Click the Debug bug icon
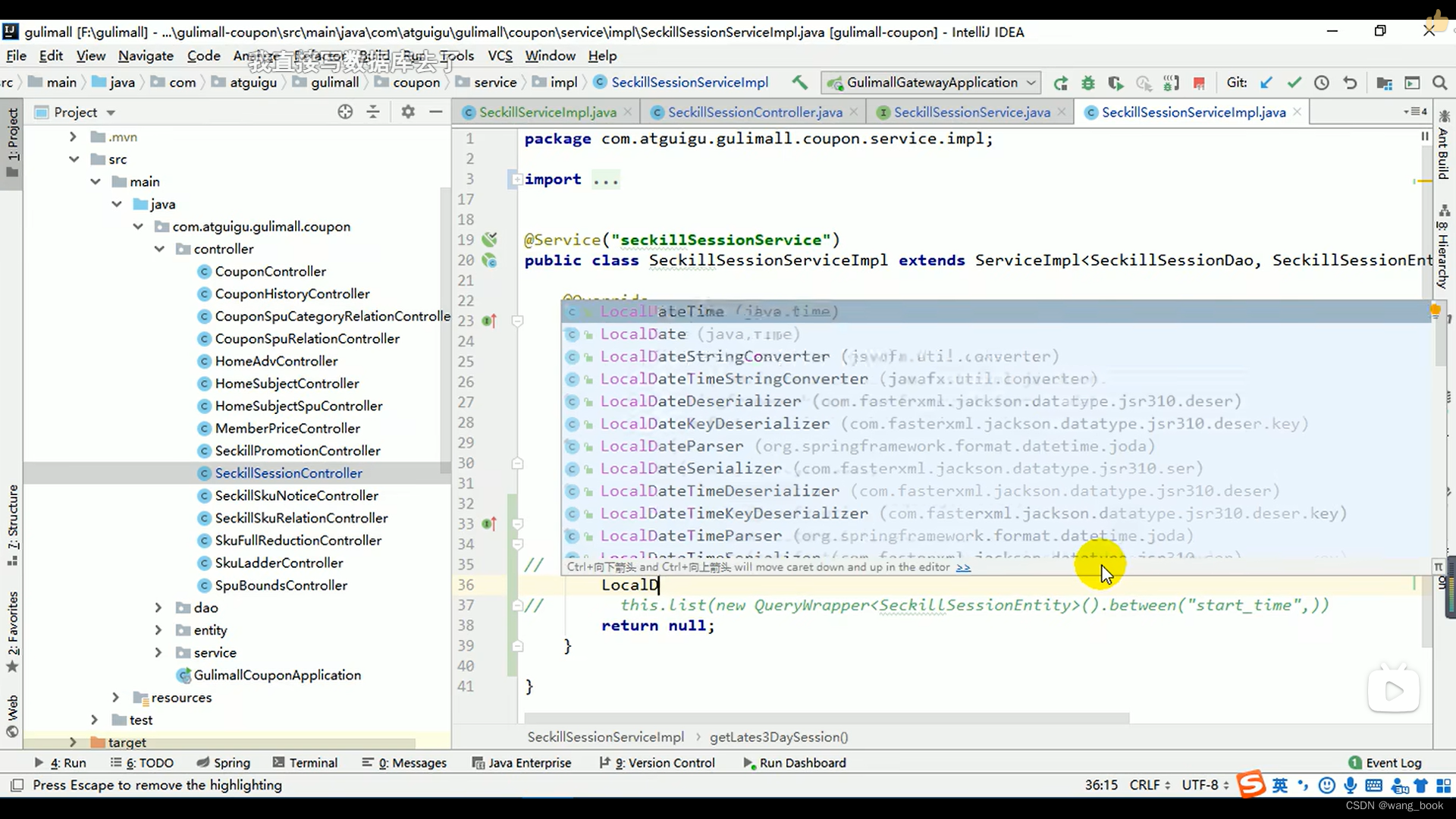The image size is (1456, 819). 1088,83
